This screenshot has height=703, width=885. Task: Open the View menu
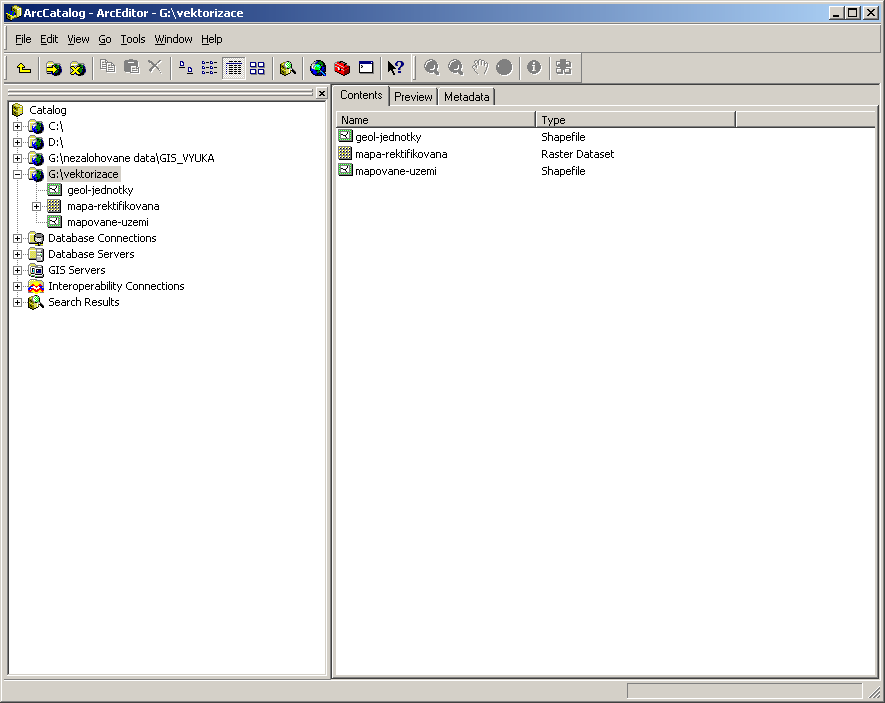[x=78, y=39]
